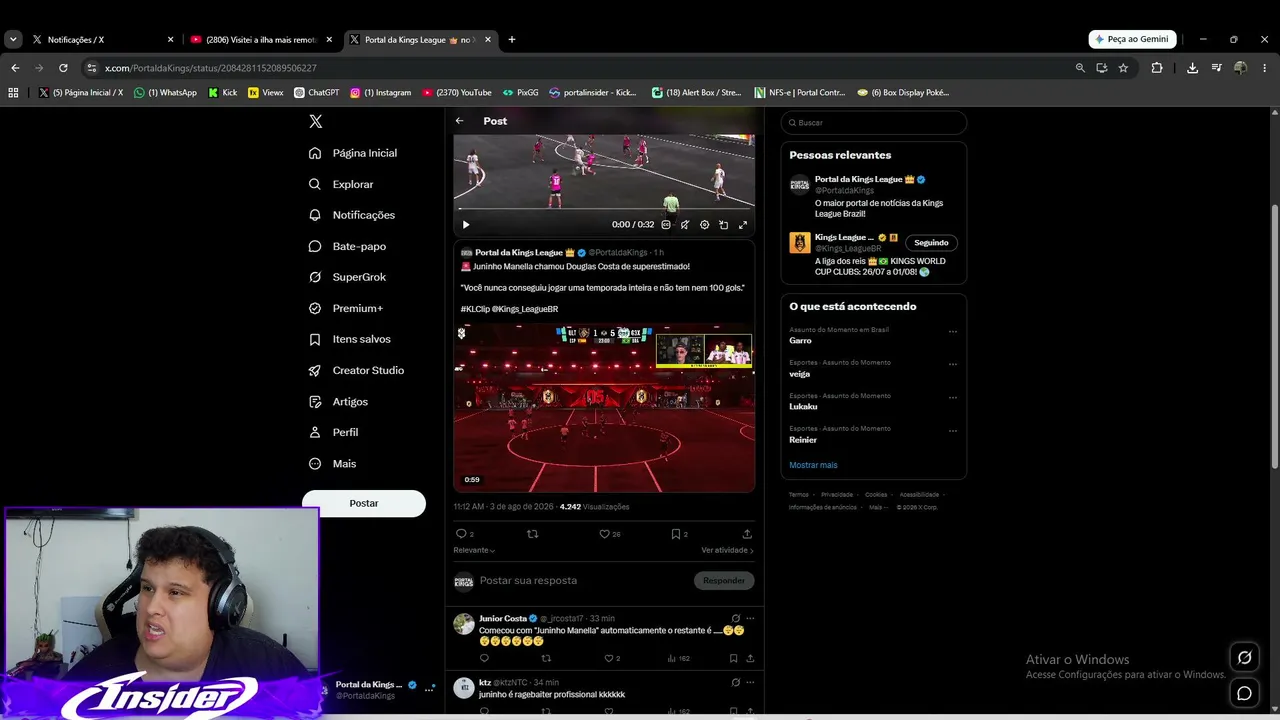Open a new browser tab

click(x=512, y=40)
